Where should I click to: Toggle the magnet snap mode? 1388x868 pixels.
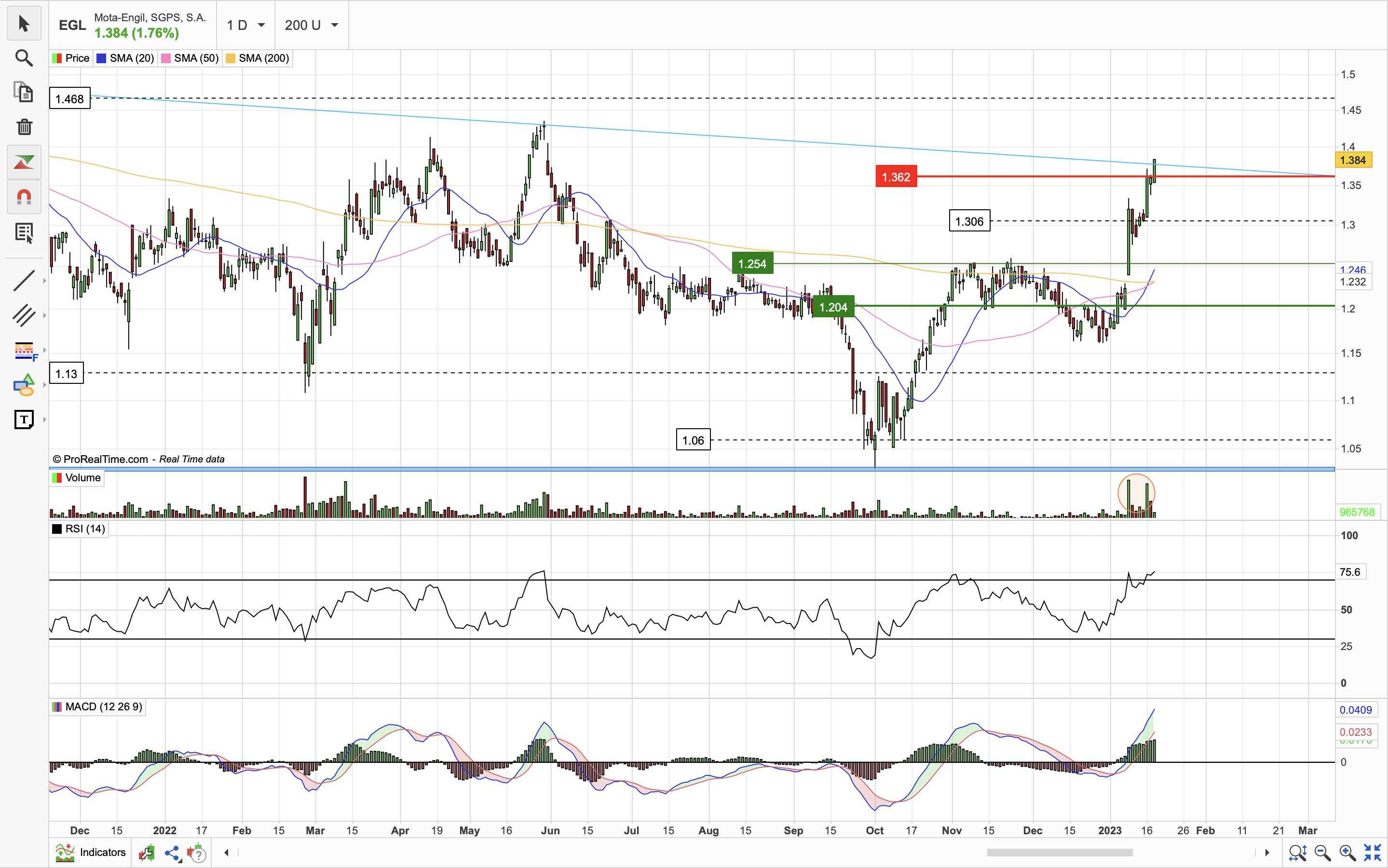tap(24, 197)
